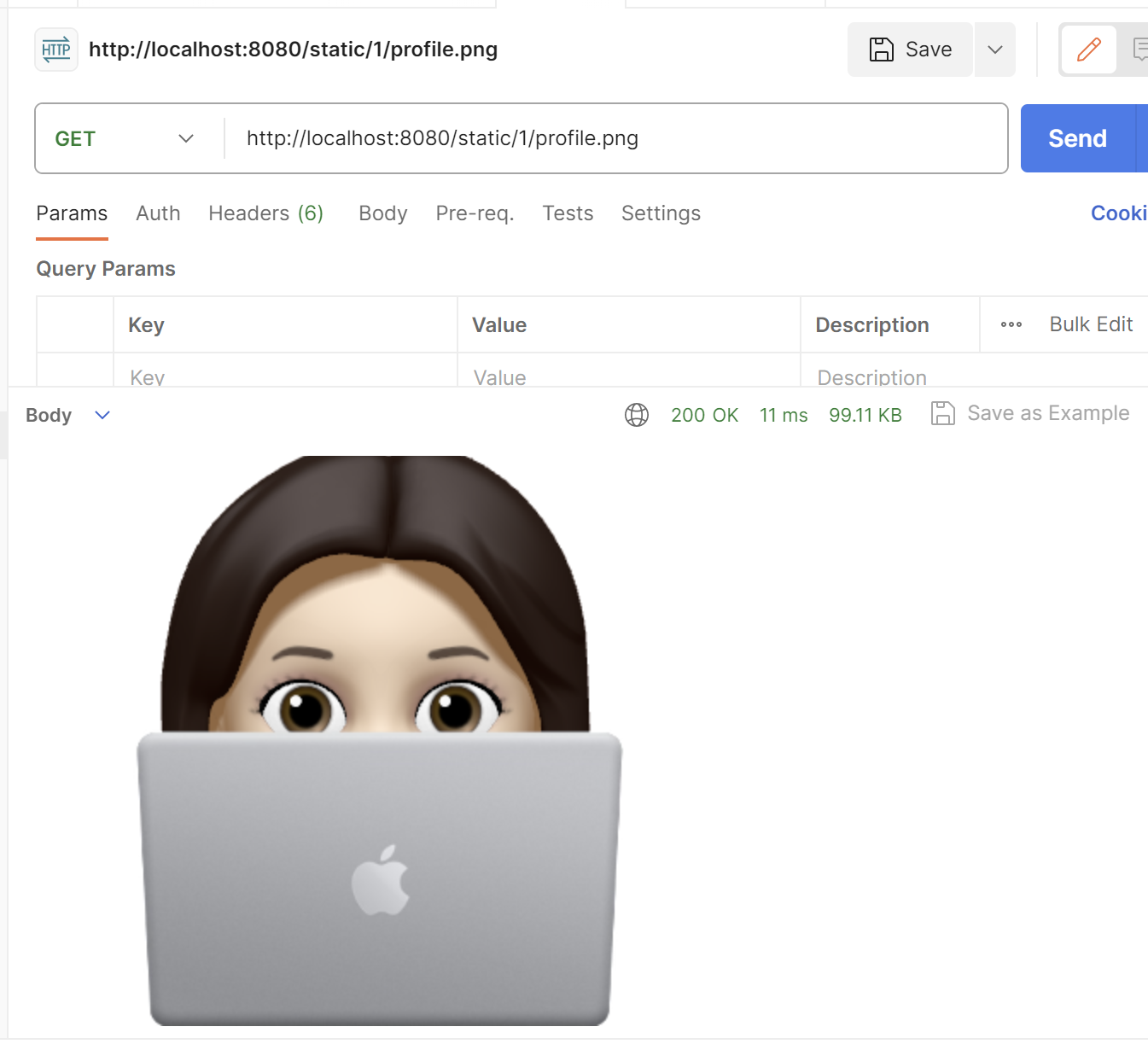The image size is (1148, 1050).
Task: Click the 200 OK status text
Action: tap(704, 415)
